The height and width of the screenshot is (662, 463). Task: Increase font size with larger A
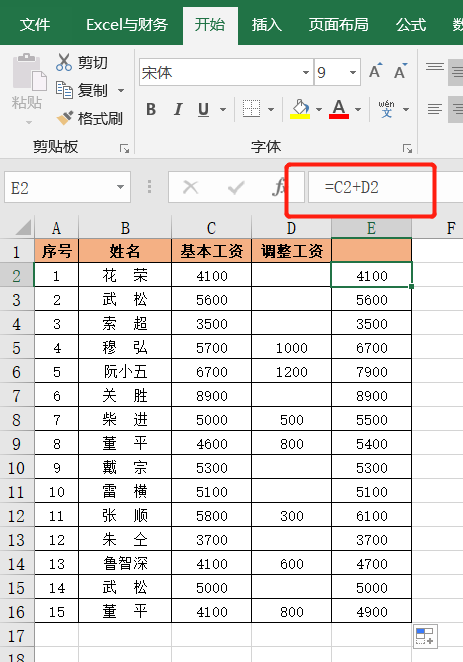(x=375, y=71)
